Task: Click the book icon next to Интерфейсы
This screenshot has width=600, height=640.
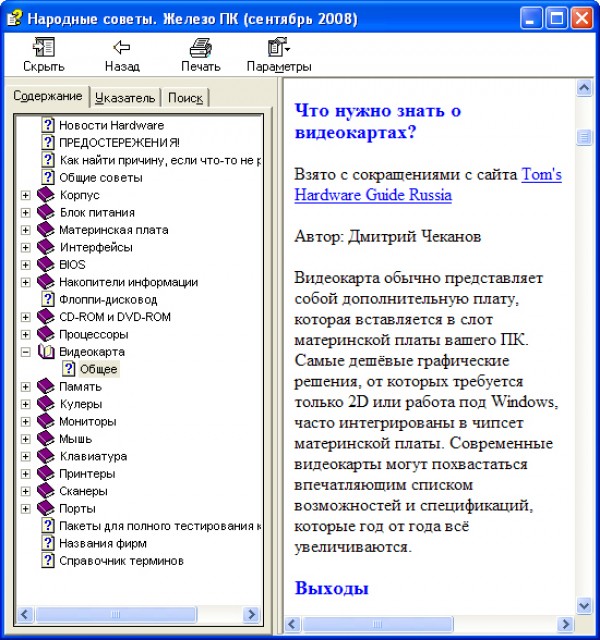Action: pyautogui.click(x=46, y=247)
